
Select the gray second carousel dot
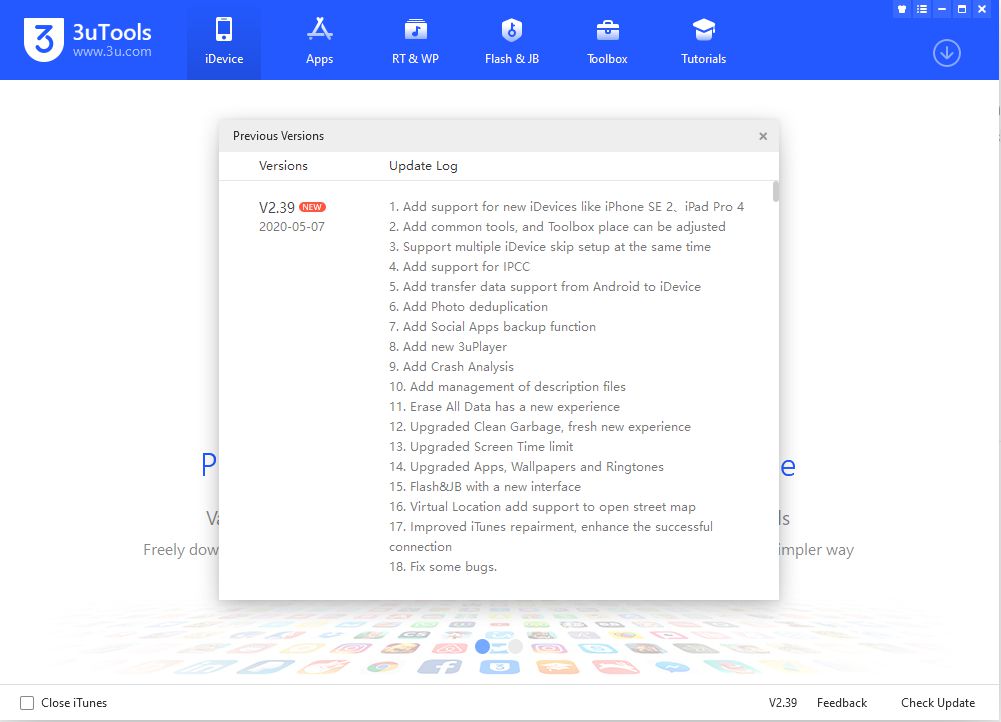pos(515,647)
